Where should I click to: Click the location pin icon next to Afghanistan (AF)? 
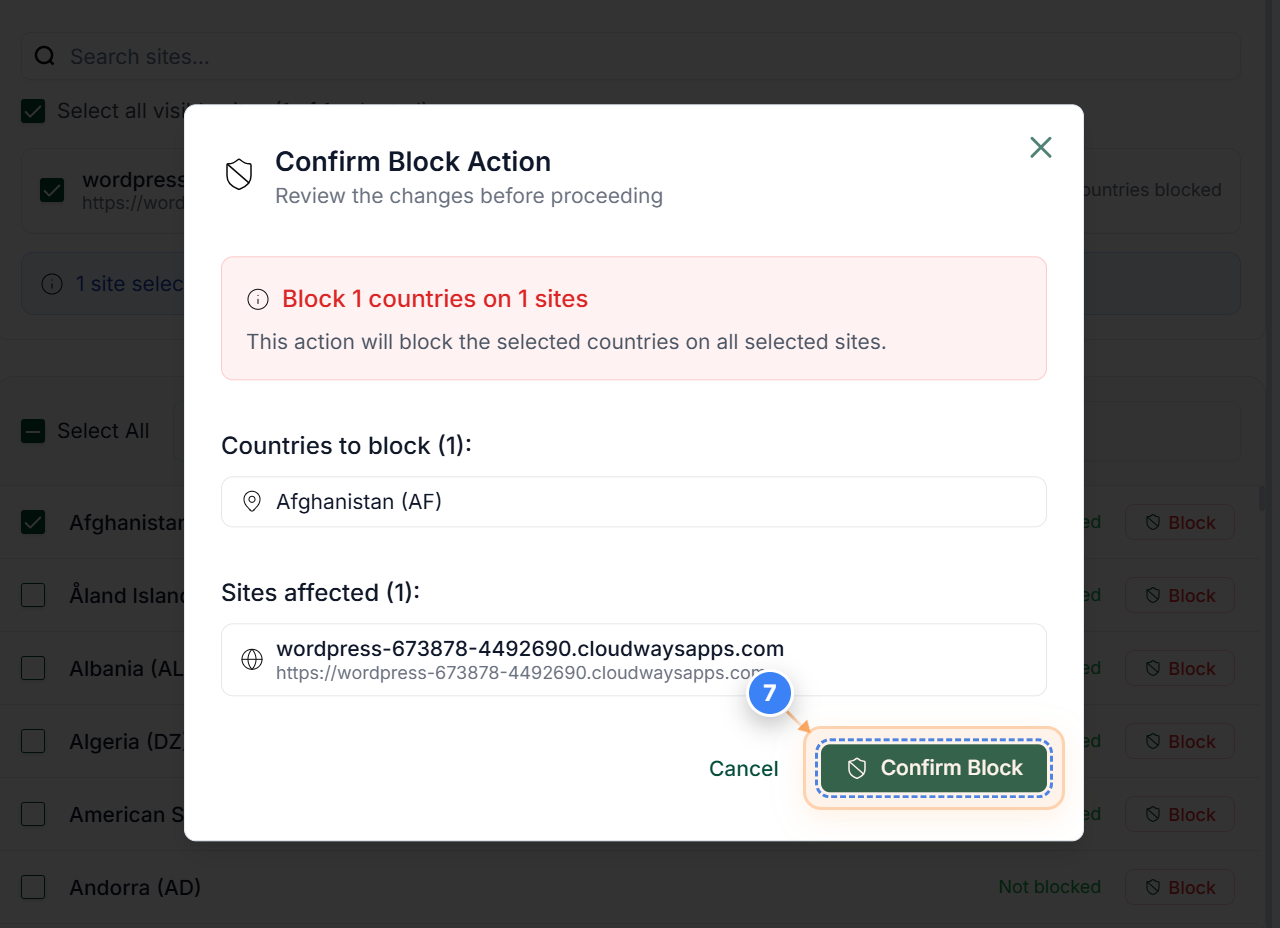pos(252,501)
